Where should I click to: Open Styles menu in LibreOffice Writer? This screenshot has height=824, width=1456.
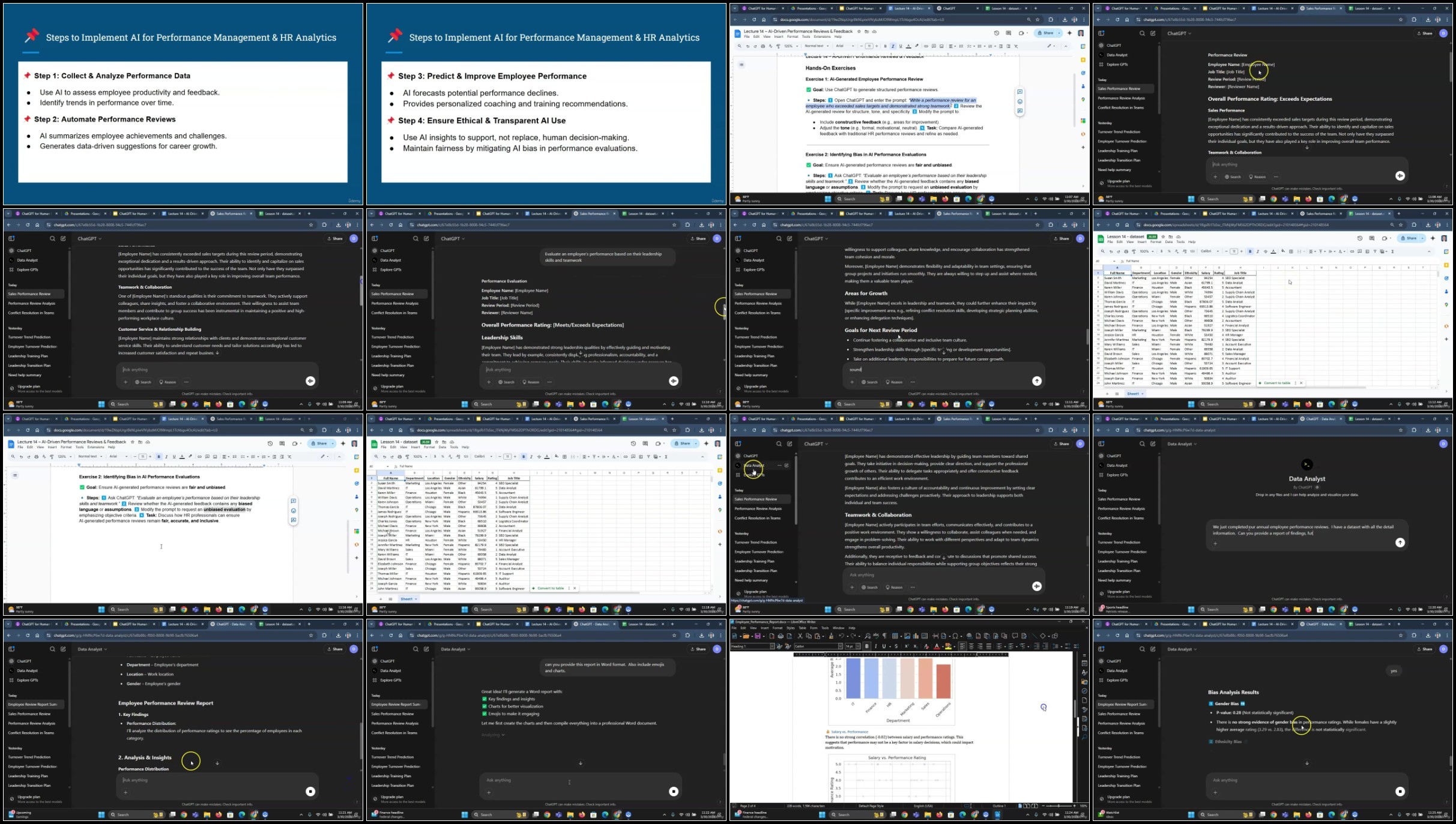click(791, 628)
